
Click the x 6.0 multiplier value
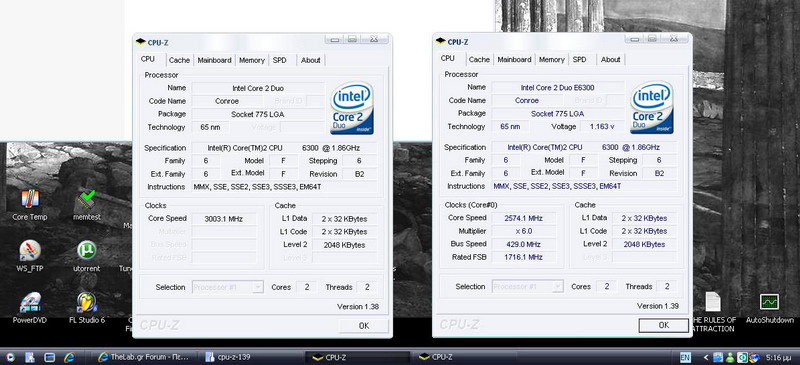[x=524, y=232]
